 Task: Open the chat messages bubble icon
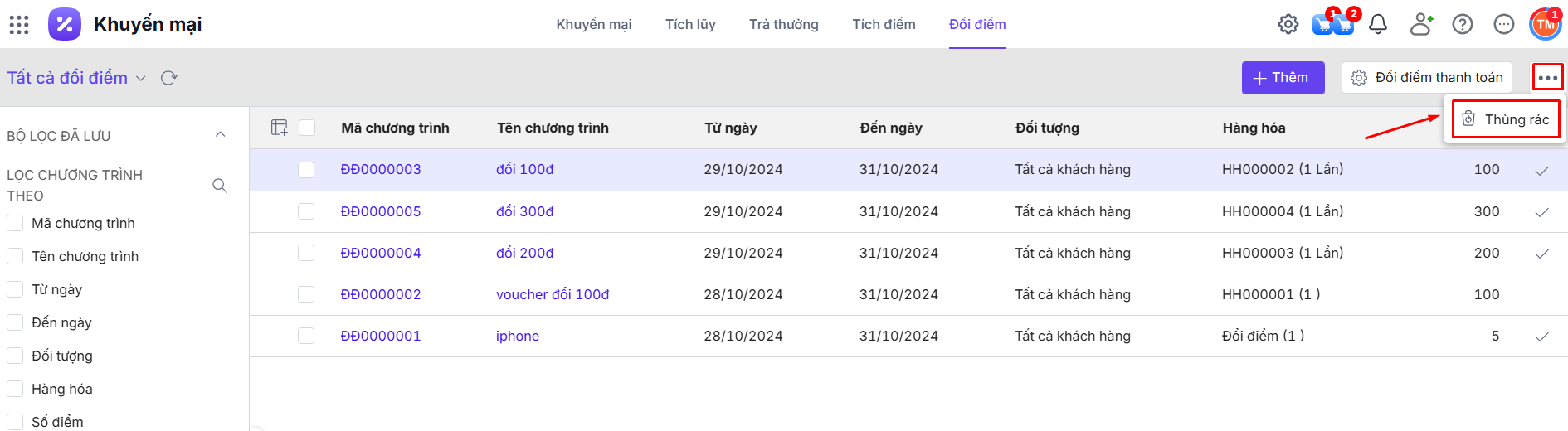(1504, 25)
